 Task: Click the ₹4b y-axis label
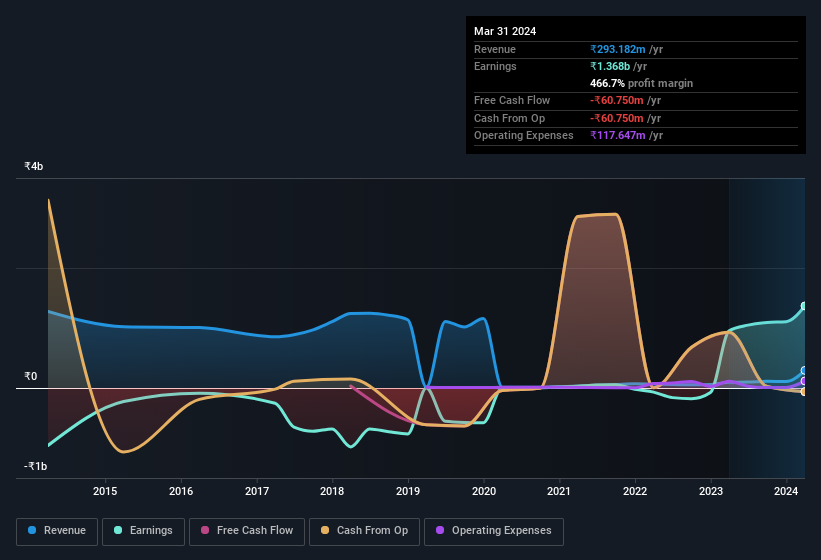pyautogui.click(x=35, y=166)
